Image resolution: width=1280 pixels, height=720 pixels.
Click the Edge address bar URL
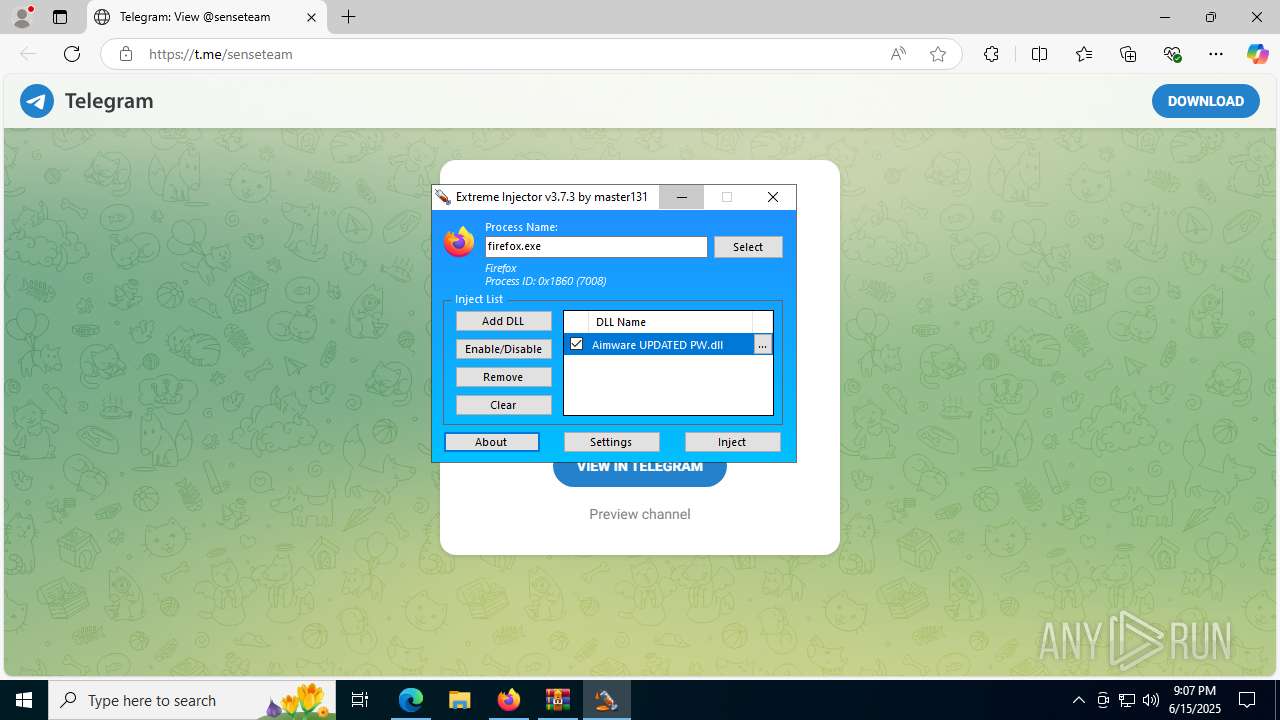coord(221,54)
